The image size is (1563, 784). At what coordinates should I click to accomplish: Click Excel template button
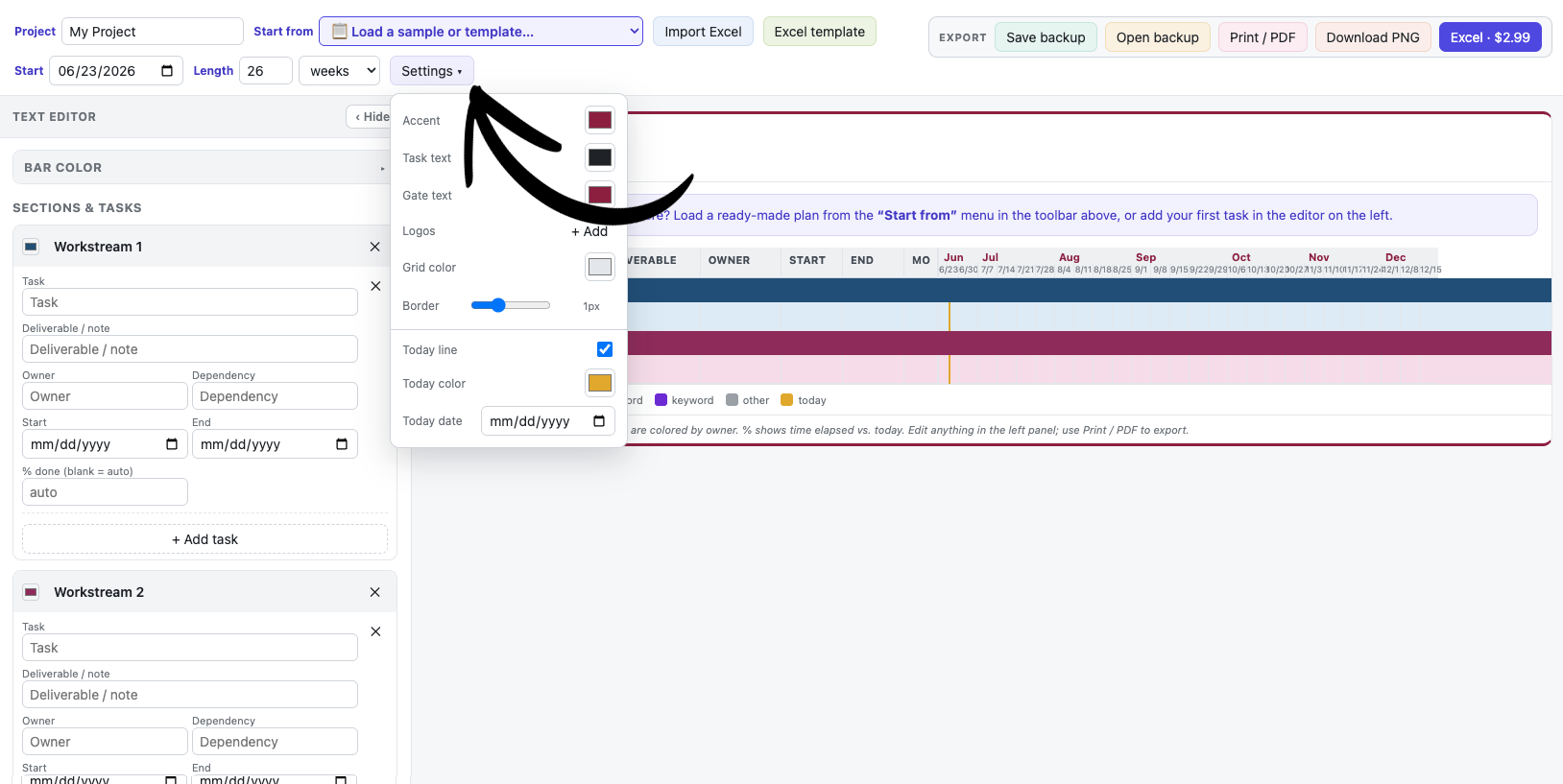820,32
